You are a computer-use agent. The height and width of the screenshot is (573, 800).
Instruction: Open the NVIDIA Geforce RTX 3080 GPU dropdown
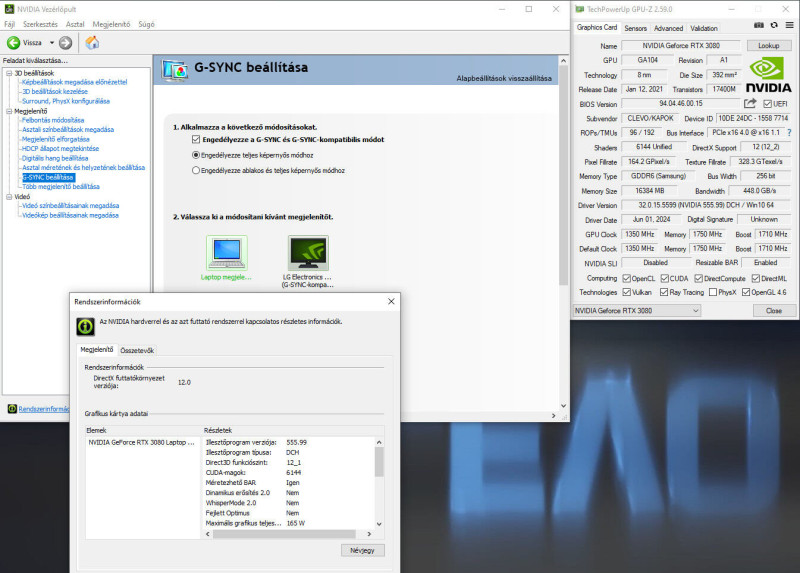(636, 310)
